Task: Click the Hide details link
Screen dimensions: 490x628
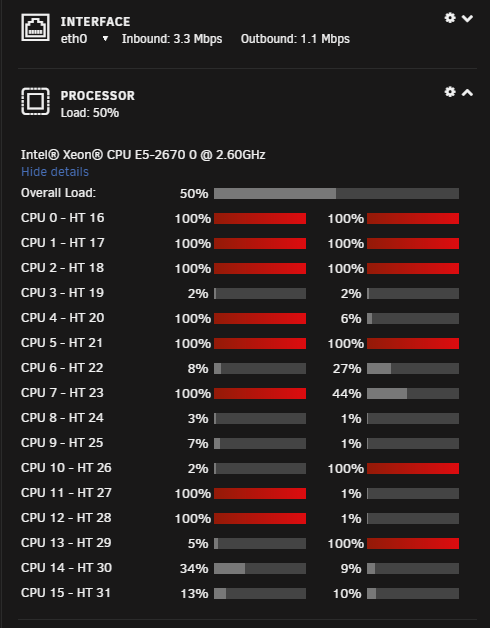Action: point(55,172)
